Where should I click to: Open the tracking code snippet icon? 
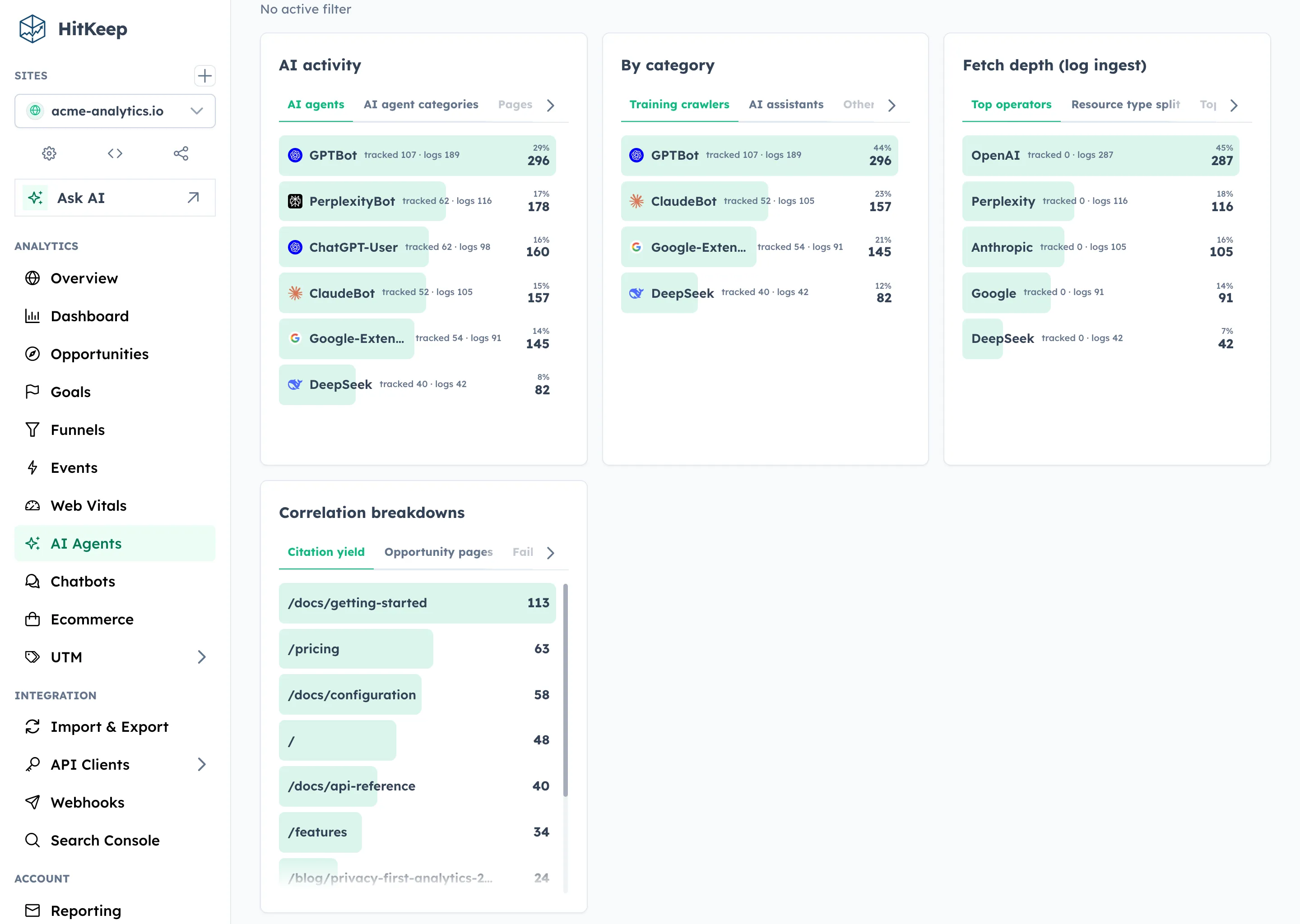[115, 153]
